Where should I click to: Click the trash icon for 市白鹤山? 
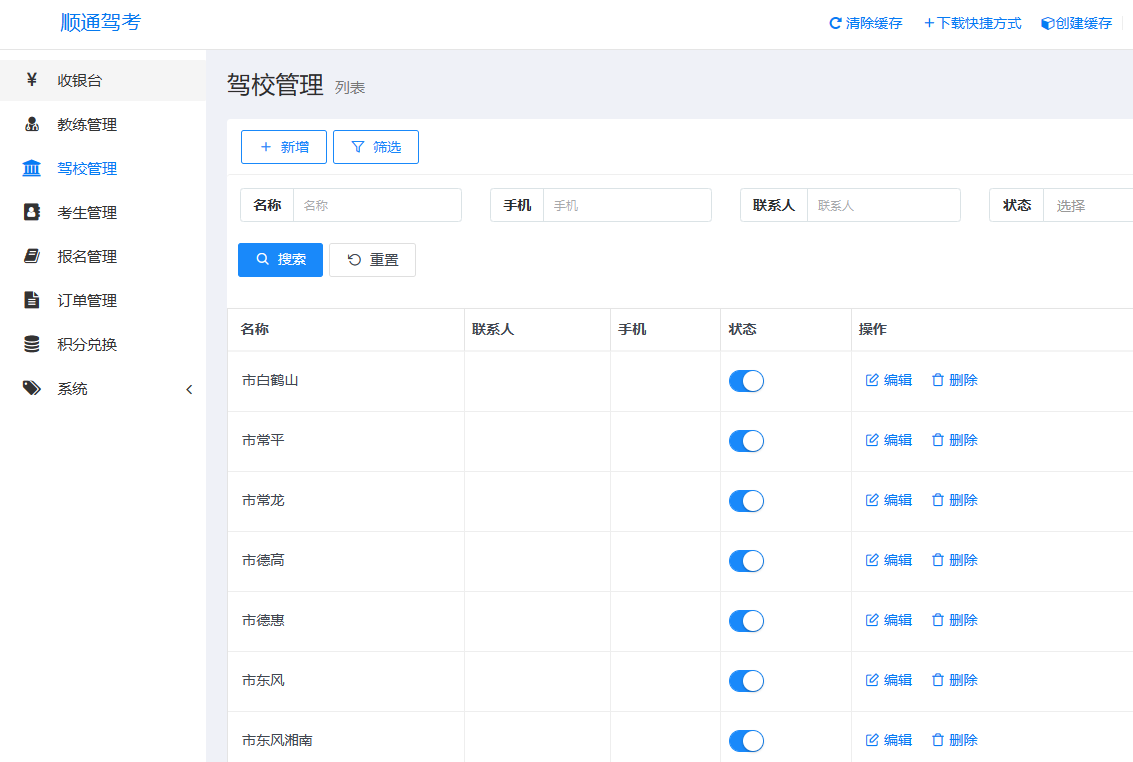(938, 380)
